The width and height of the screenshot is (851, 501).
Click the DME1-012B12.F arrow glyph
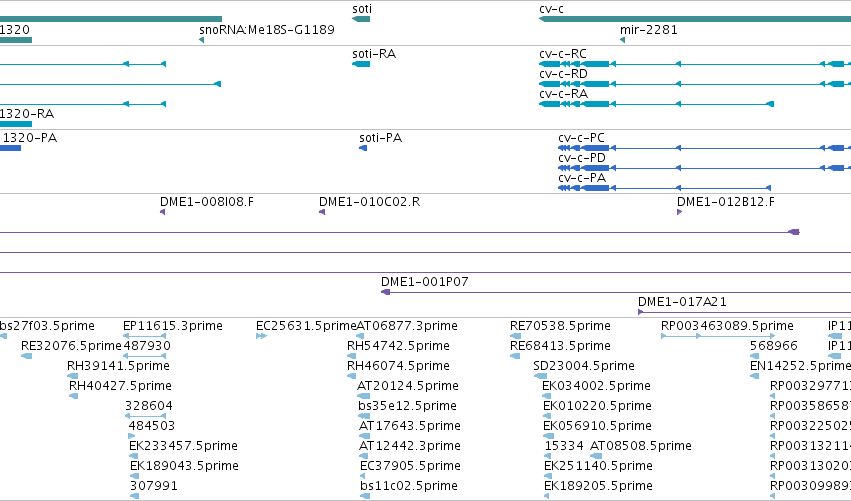point(679,212)
